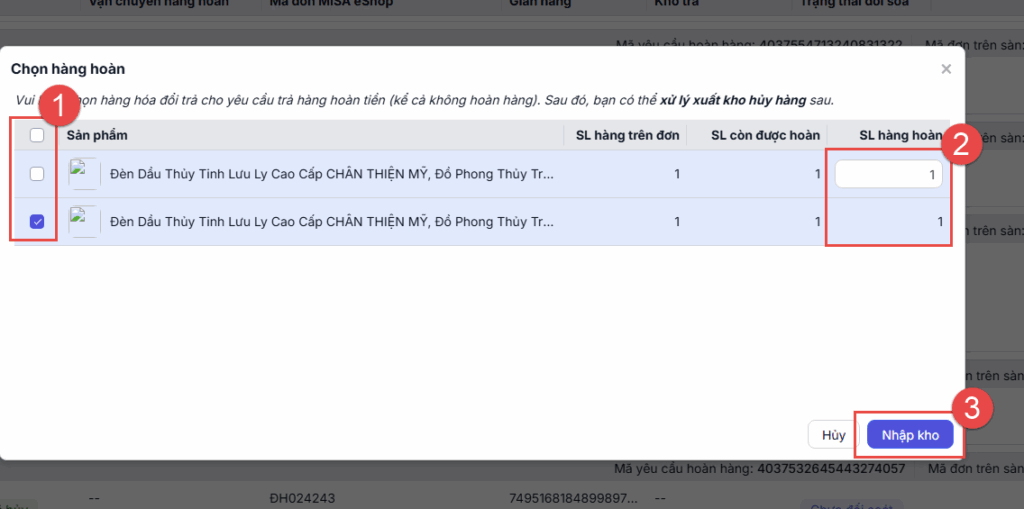Image resolution: width=1024 pixels, height=509 pixels.
Task: Cancel with the Hủy button
Action: point(834,435)
